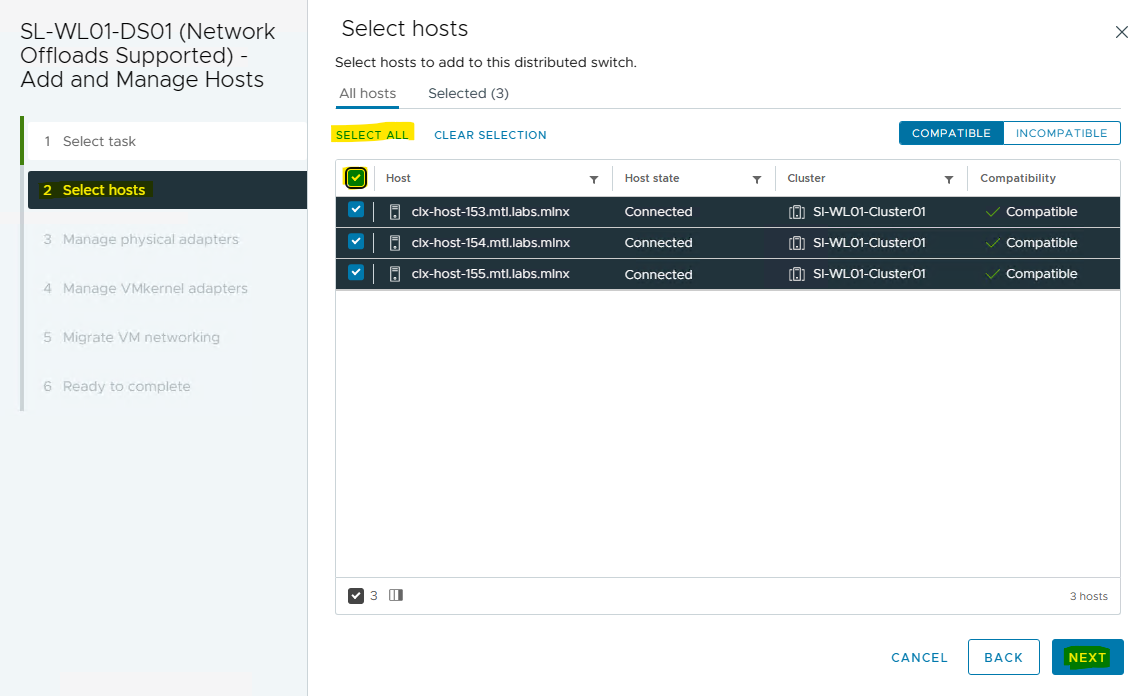
Task: Open the Host state column filter
Action: click(x=757, y=179)
